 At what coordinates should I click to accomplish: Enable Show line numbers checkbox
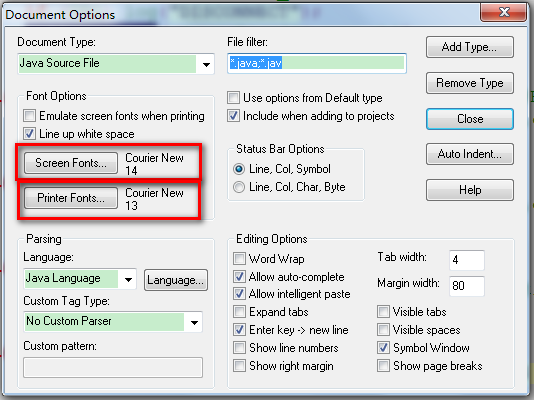point(239,348)
